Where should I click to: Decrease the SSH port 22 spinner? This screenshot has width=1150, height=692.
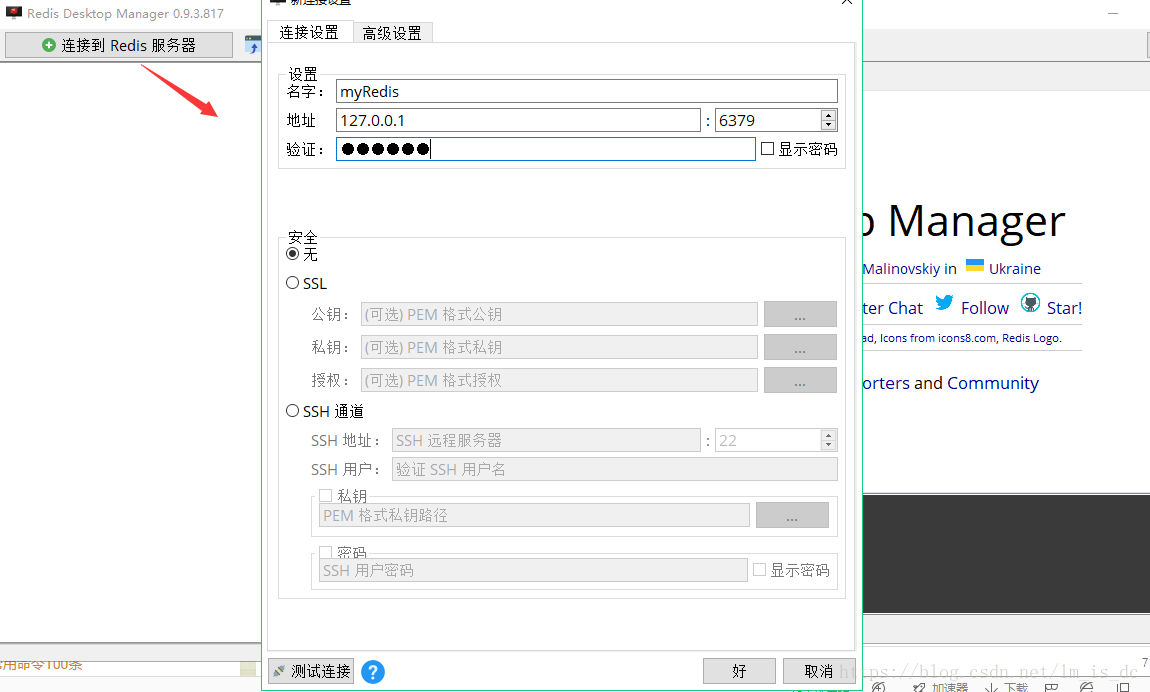[x=829, y=446]
